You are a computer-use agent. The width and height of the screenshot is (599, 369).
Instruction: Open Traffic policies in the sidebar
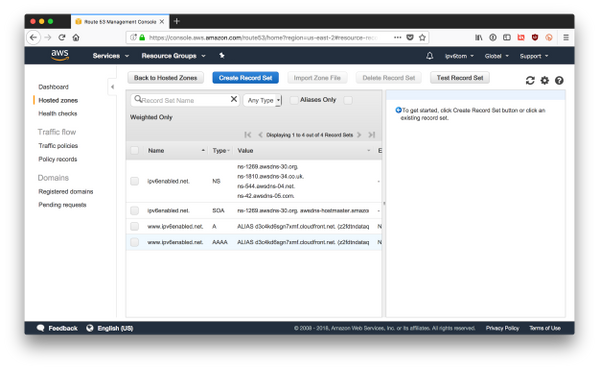pyautogui.click(x=58, y=146)
